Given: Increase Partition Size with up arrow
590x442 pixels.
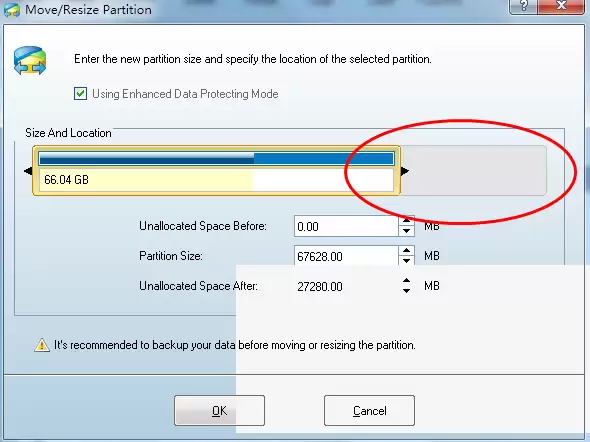Looking at the screenshot, I should [x=406, y=251].
